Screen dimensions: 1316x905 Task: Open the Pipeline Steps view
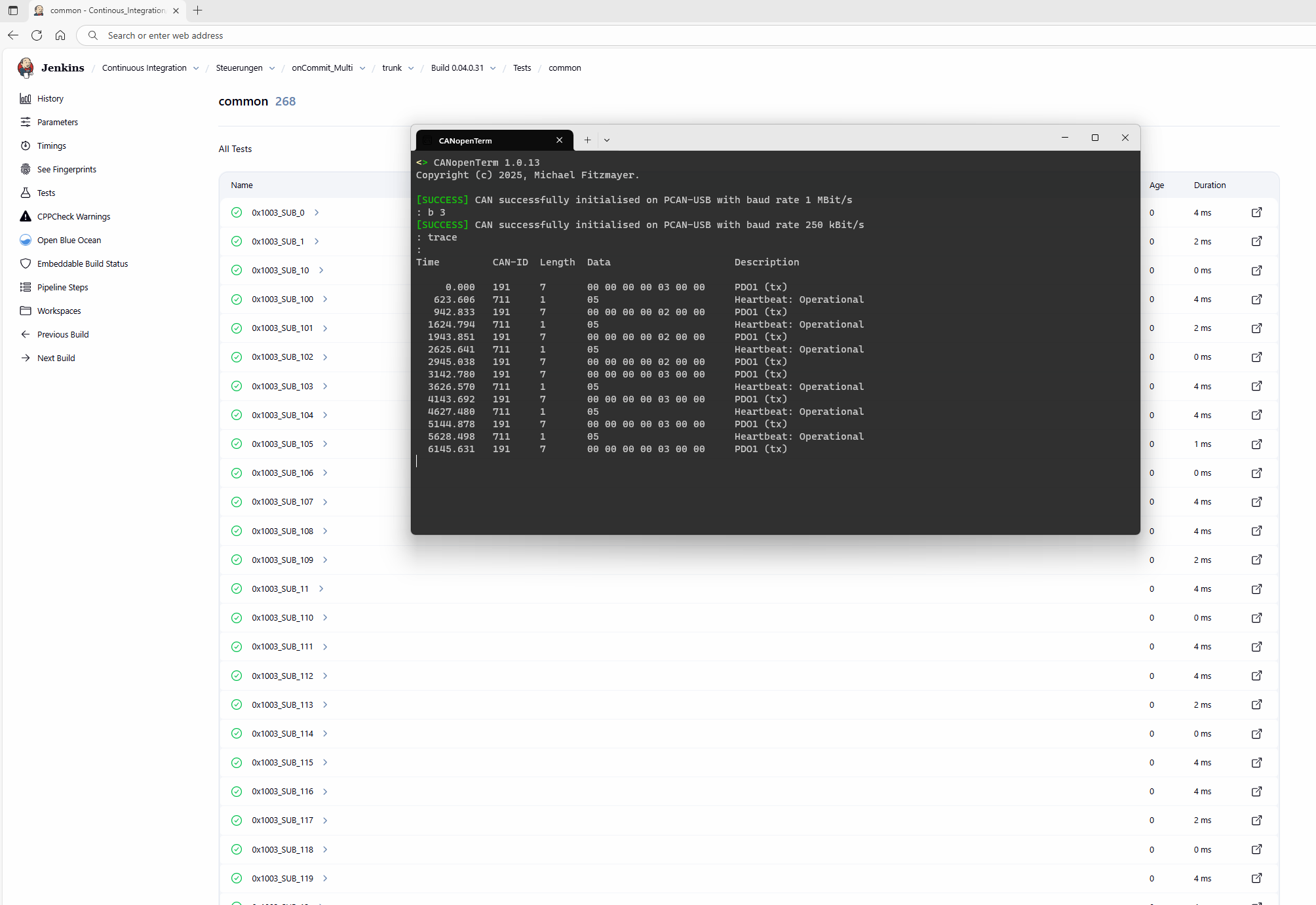(x=62, y=287)
